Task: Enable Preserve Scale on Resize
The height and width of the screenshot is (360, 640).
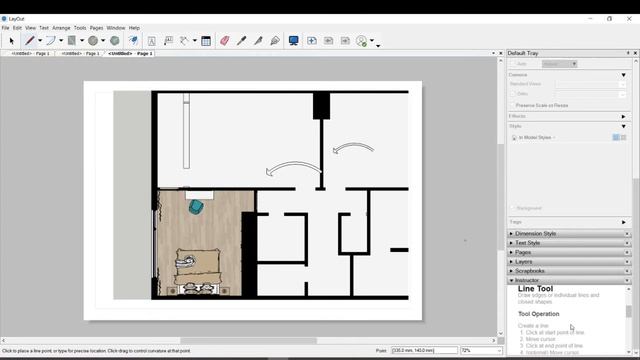Action: pyautogui.click(x=513, y=105)
